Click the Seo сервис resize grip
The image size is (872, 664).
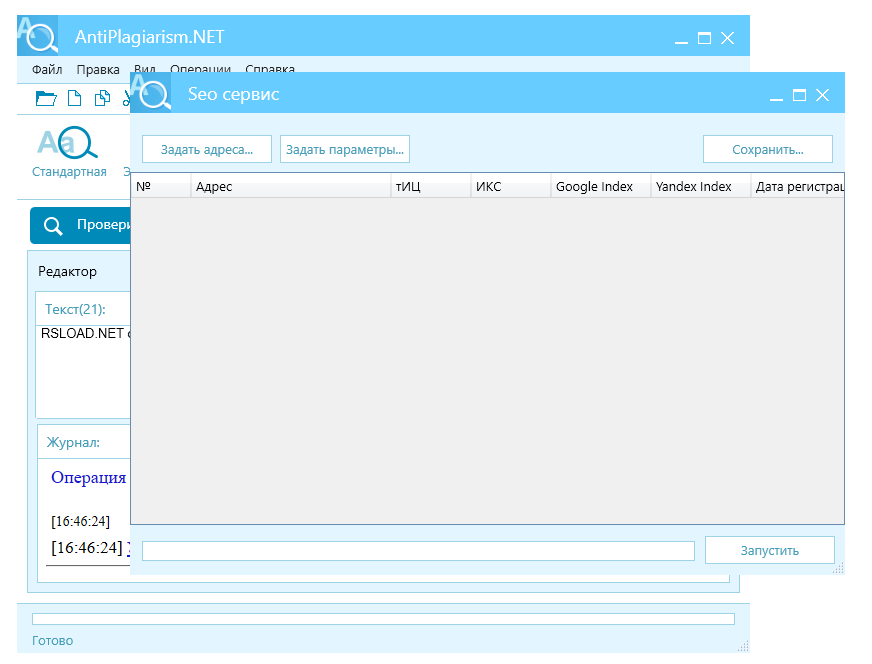(x=838, y=568)
